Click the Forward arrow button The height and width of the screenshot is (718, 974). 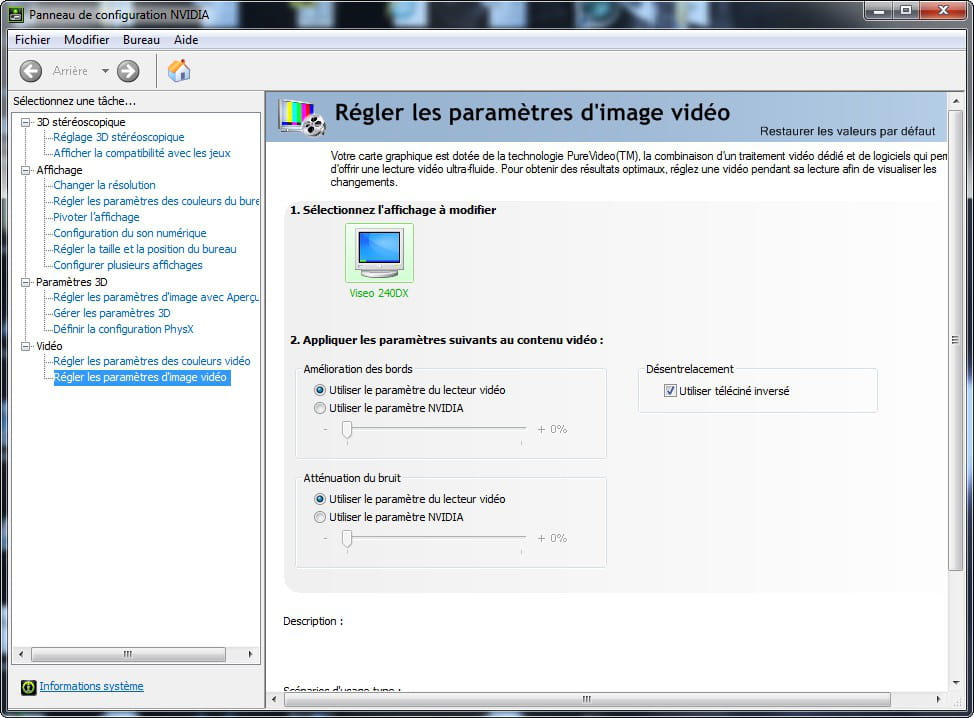(128, 71)
